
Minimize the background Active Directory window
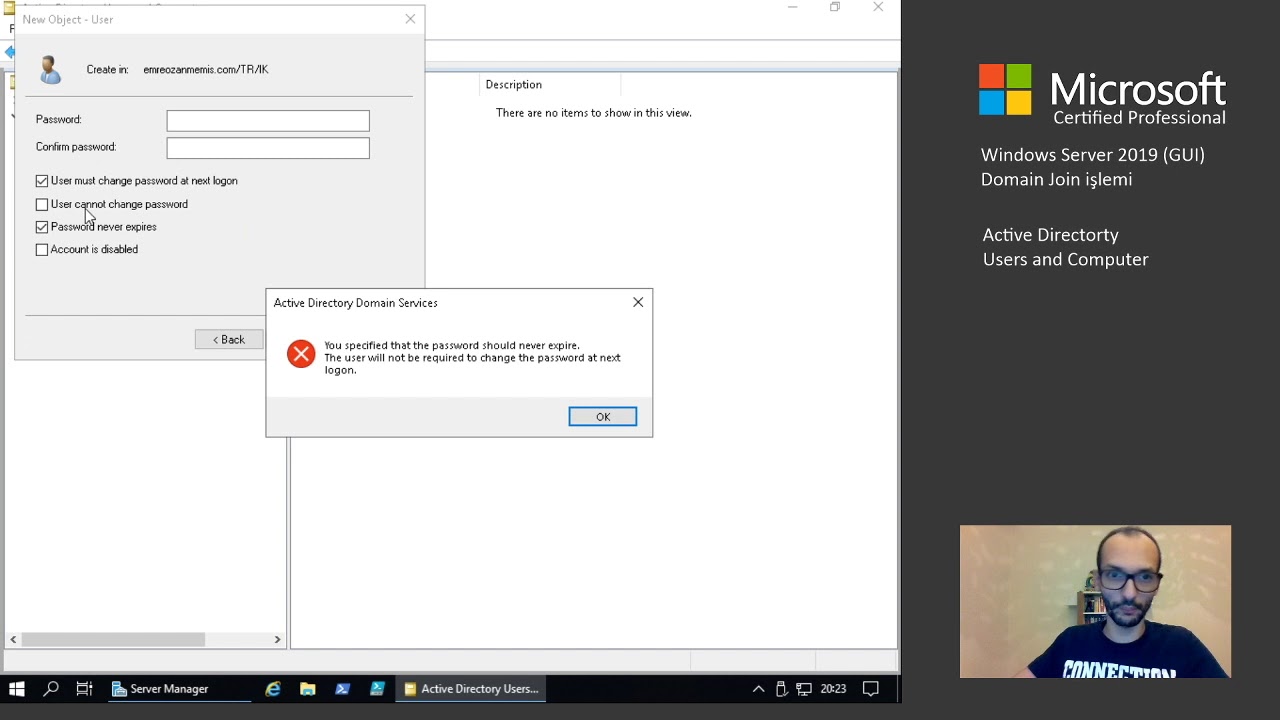(792, 7)
